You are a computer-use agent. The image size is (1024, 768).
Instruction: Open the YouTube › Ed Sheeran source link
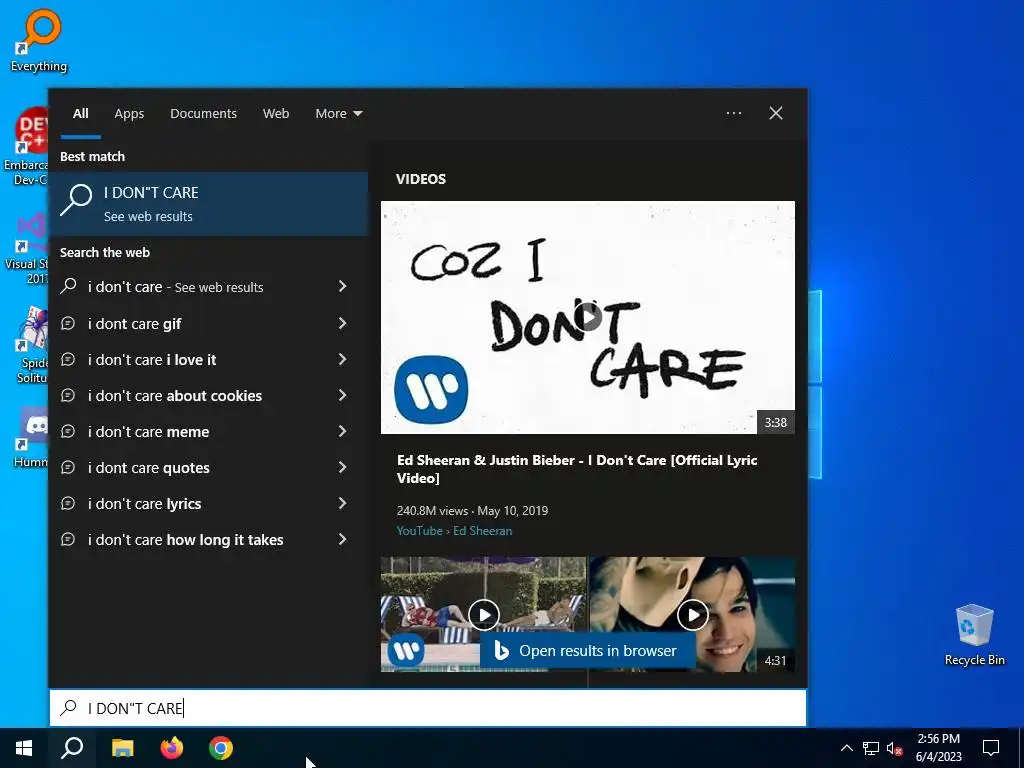coord(454,531)
